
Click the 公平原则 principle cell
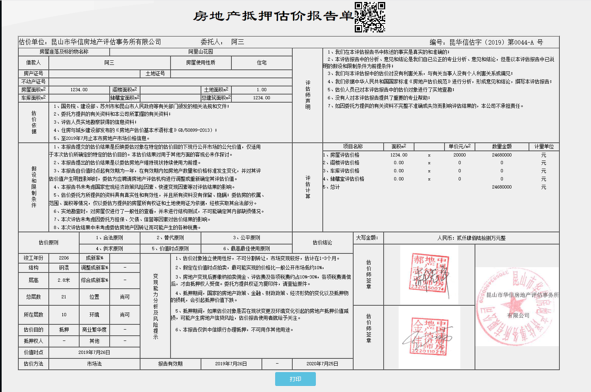tap(247, 238)
